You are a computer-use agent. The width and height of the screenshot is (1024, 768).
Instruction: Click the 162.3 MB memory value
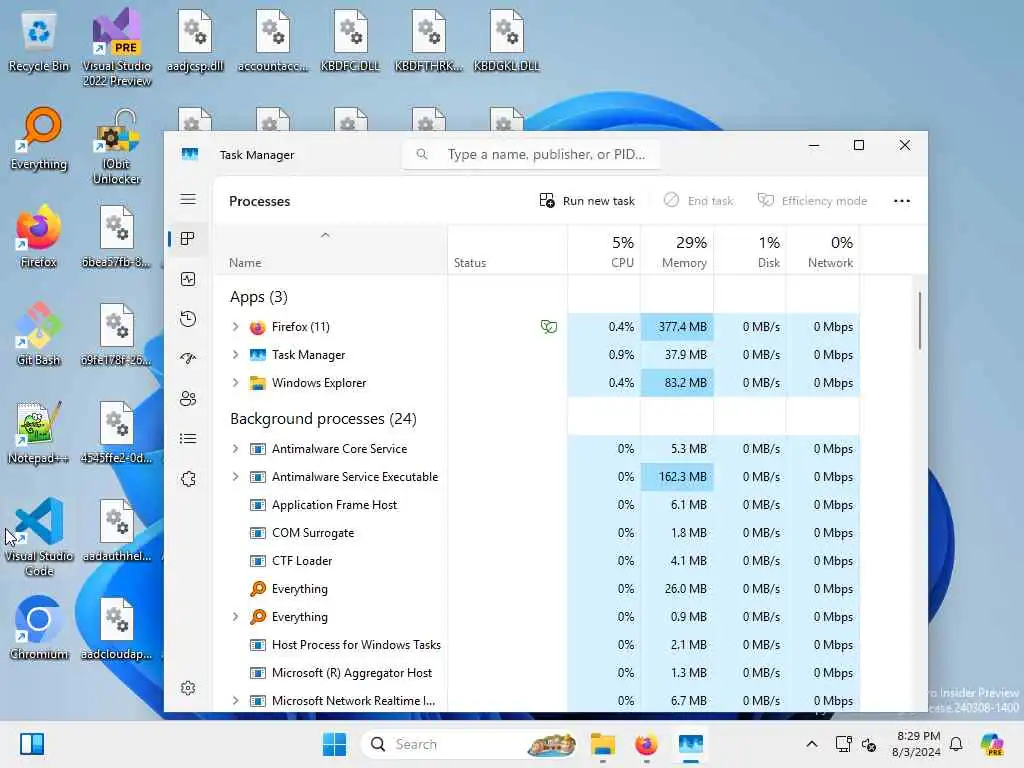677,477
